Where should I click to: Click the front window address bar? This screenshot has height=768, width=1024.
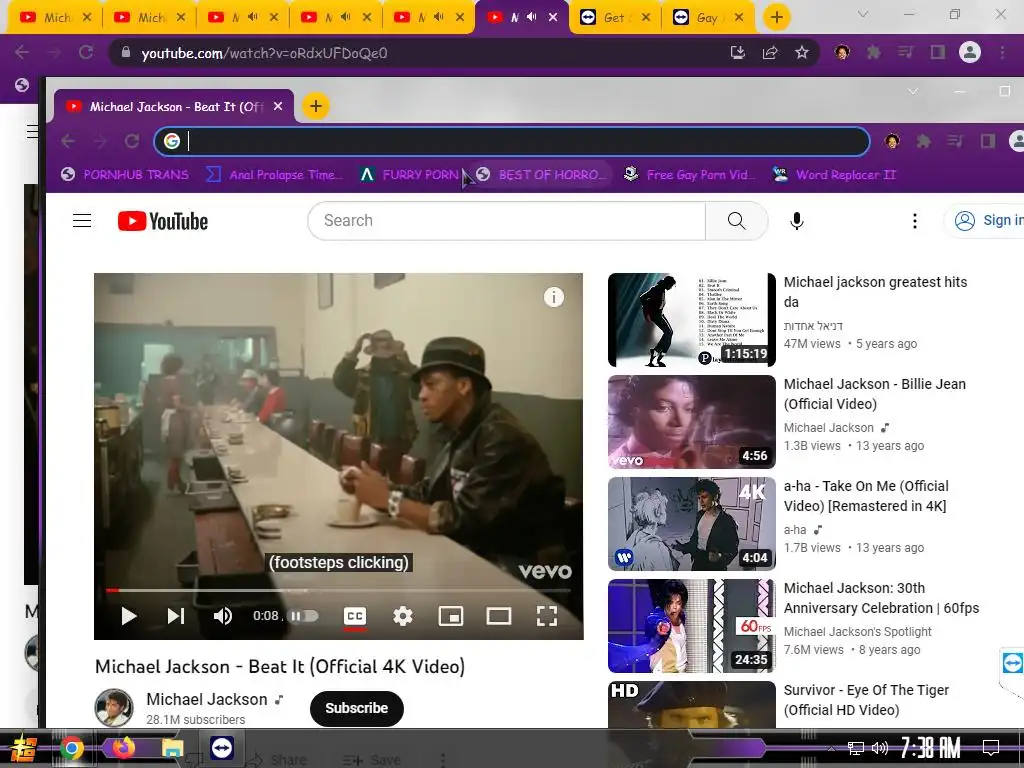[512, 141]
